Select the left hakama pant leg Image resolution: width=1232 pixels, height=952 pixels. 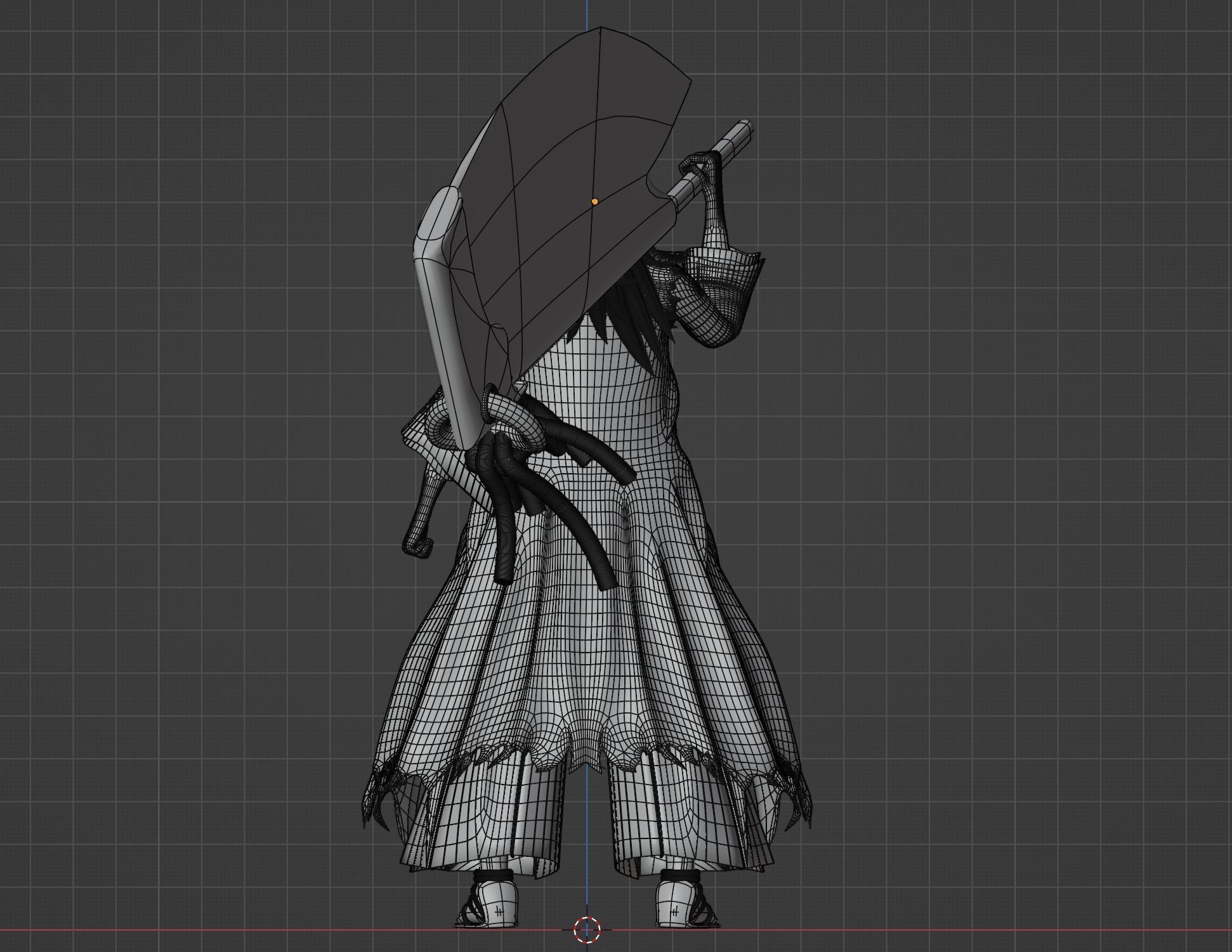pyautogui.click(x=488, y=825)
